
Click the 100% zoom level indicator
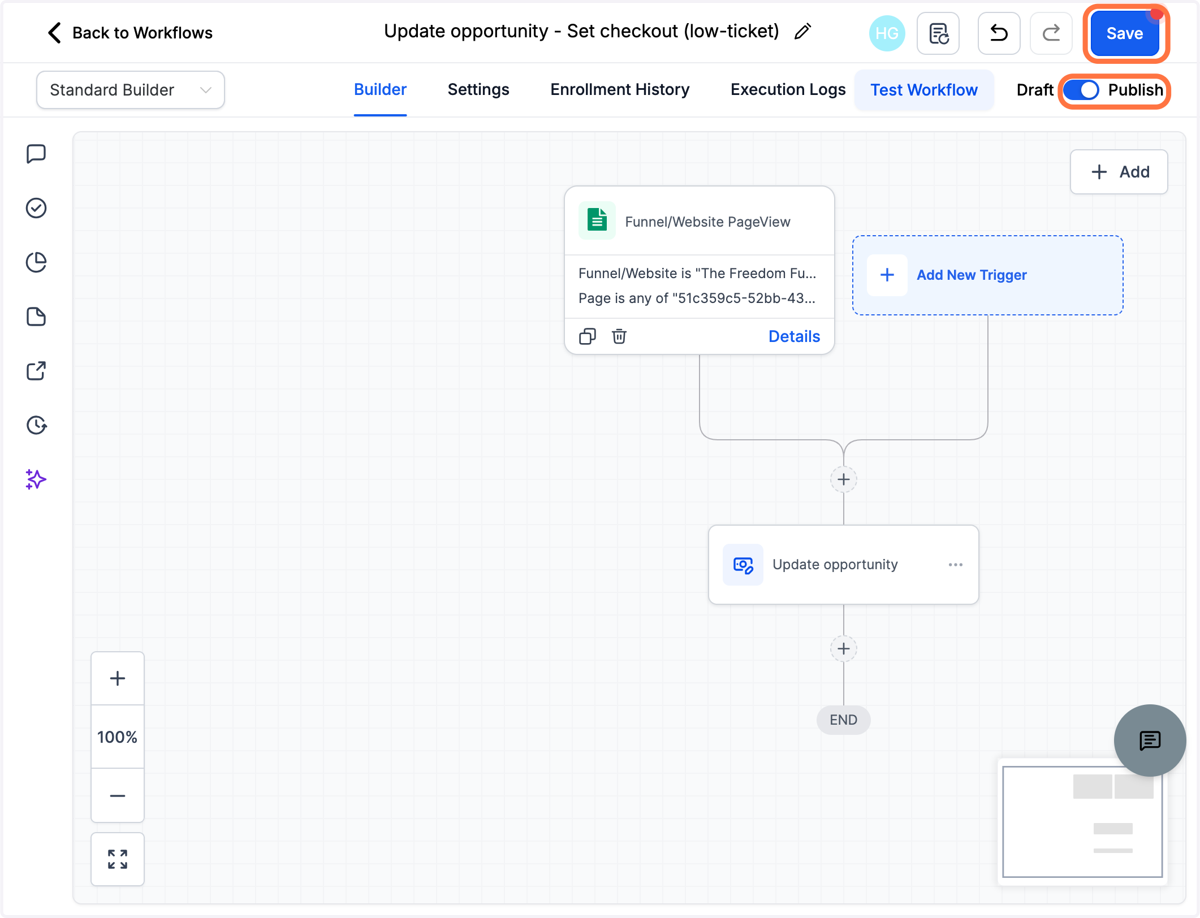[118, 737]
